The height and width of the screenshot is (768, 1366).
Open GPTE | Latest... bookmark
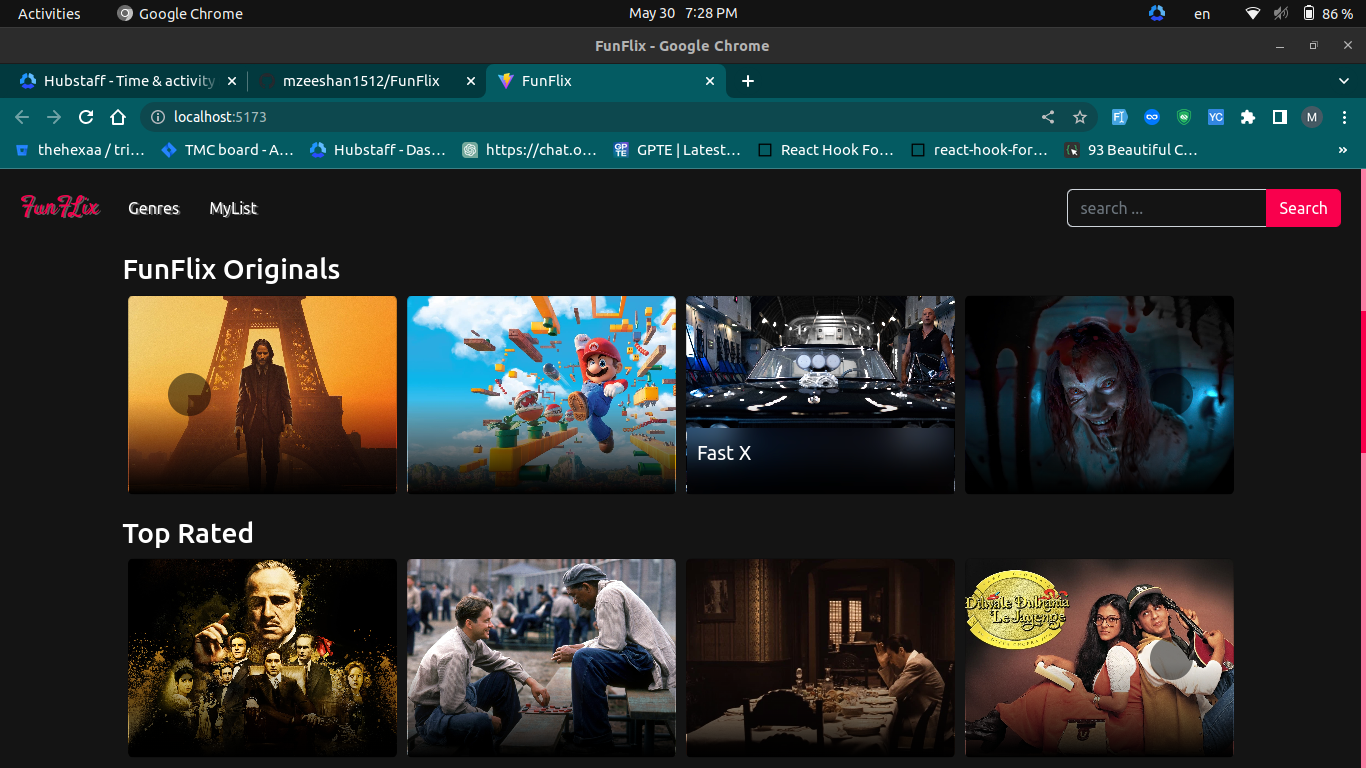click(677, 150)
